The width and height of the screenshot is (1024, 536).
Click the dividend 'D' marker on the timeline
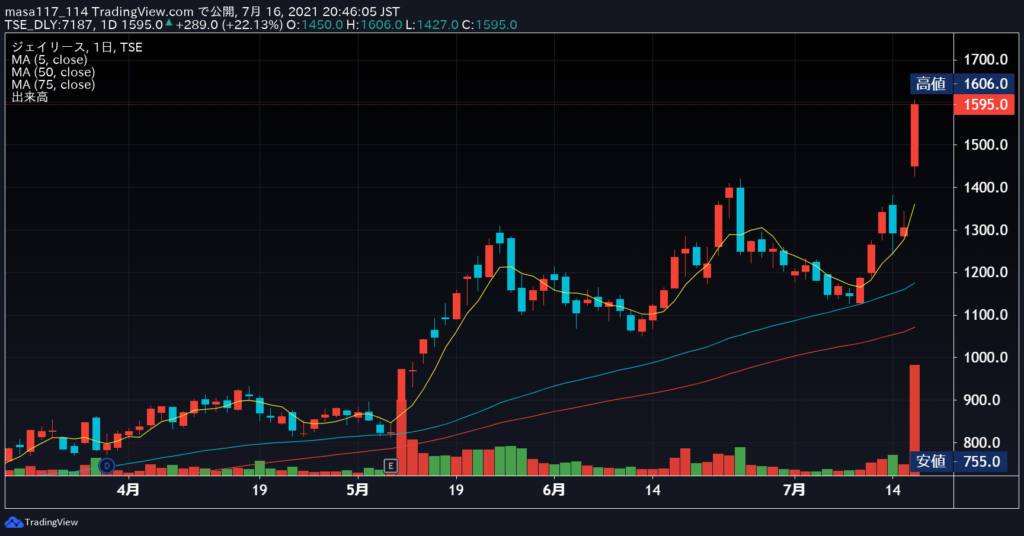coord(106,465)
